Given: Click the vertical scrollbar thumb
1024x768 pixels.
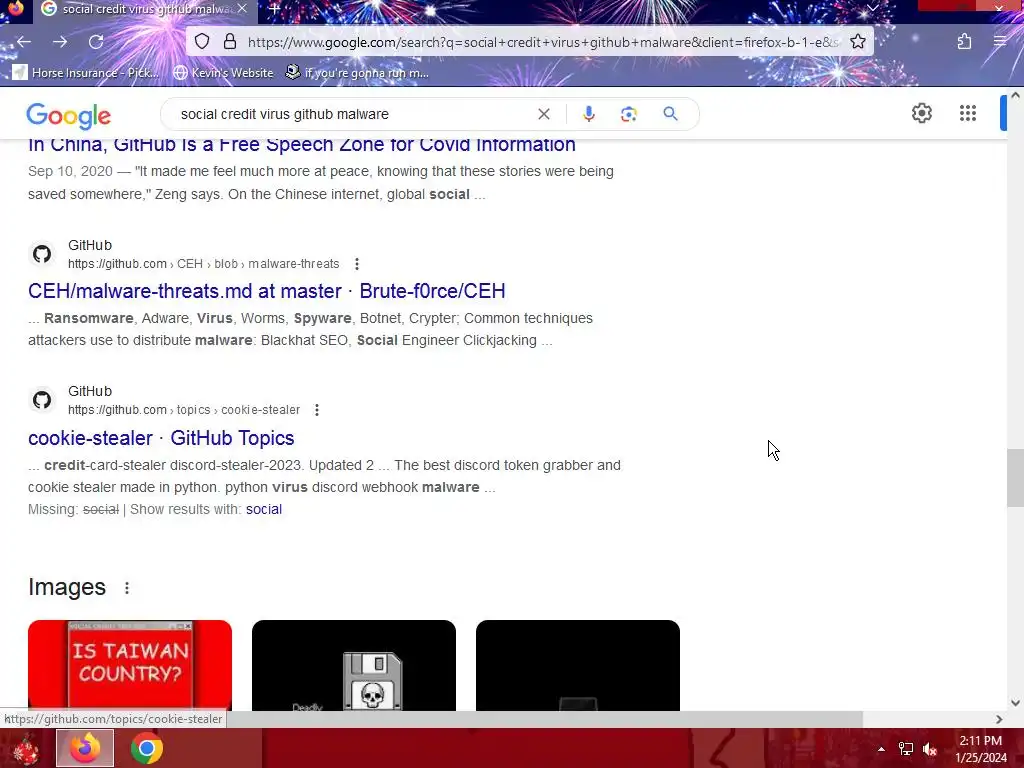Looking at the screenshot, I should tap(1015, 477).
